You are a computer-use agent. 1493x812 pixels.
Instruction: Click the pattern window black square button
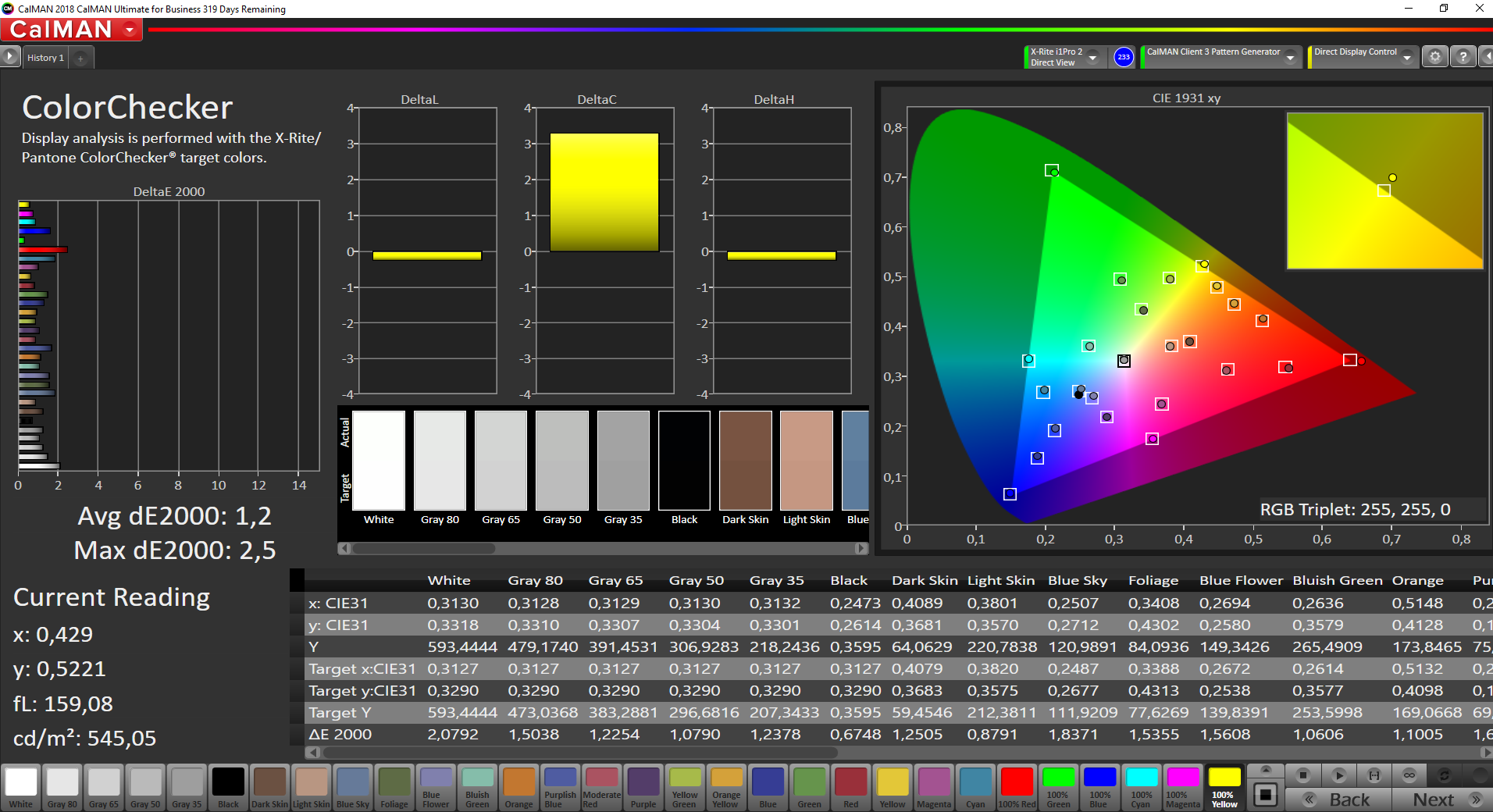click(x=1266, y=795)
